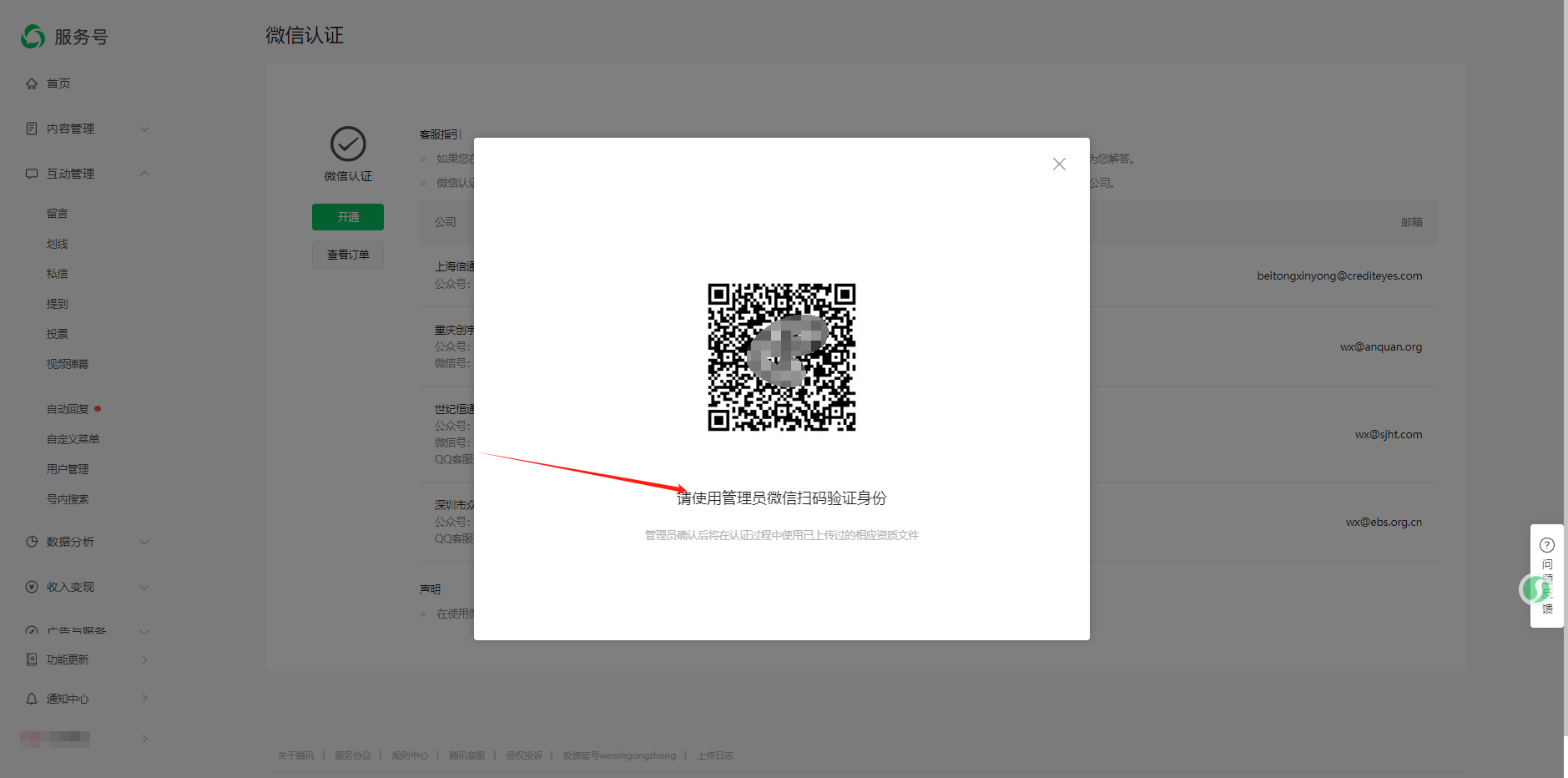Image resolution: width=1568 pixels, height=778 pixels.
Task: Click the 收入变现 yen coin icon
Action: point(32,587)
